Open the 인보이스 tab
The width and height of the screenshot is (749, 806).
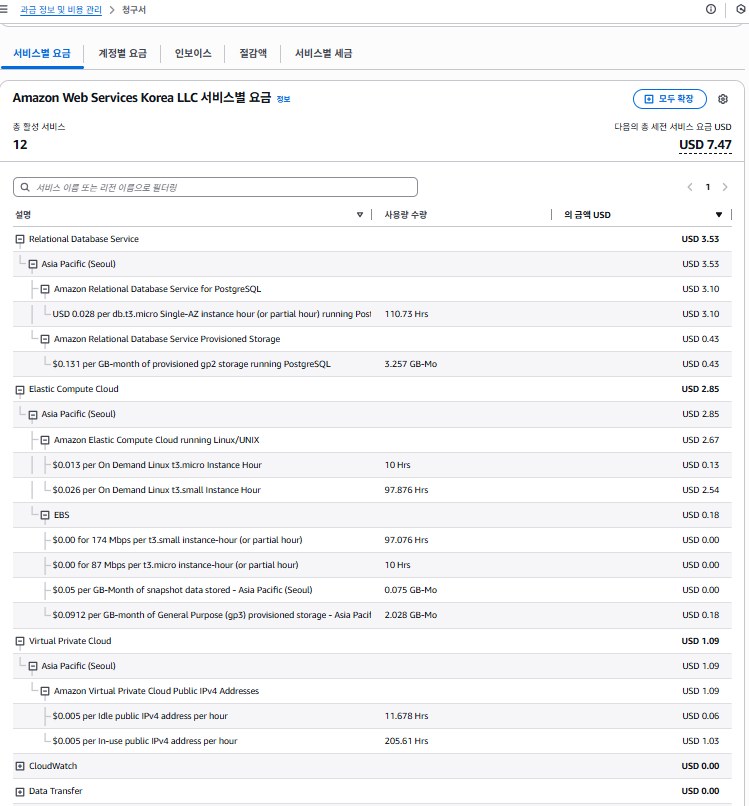coord(193,53)
